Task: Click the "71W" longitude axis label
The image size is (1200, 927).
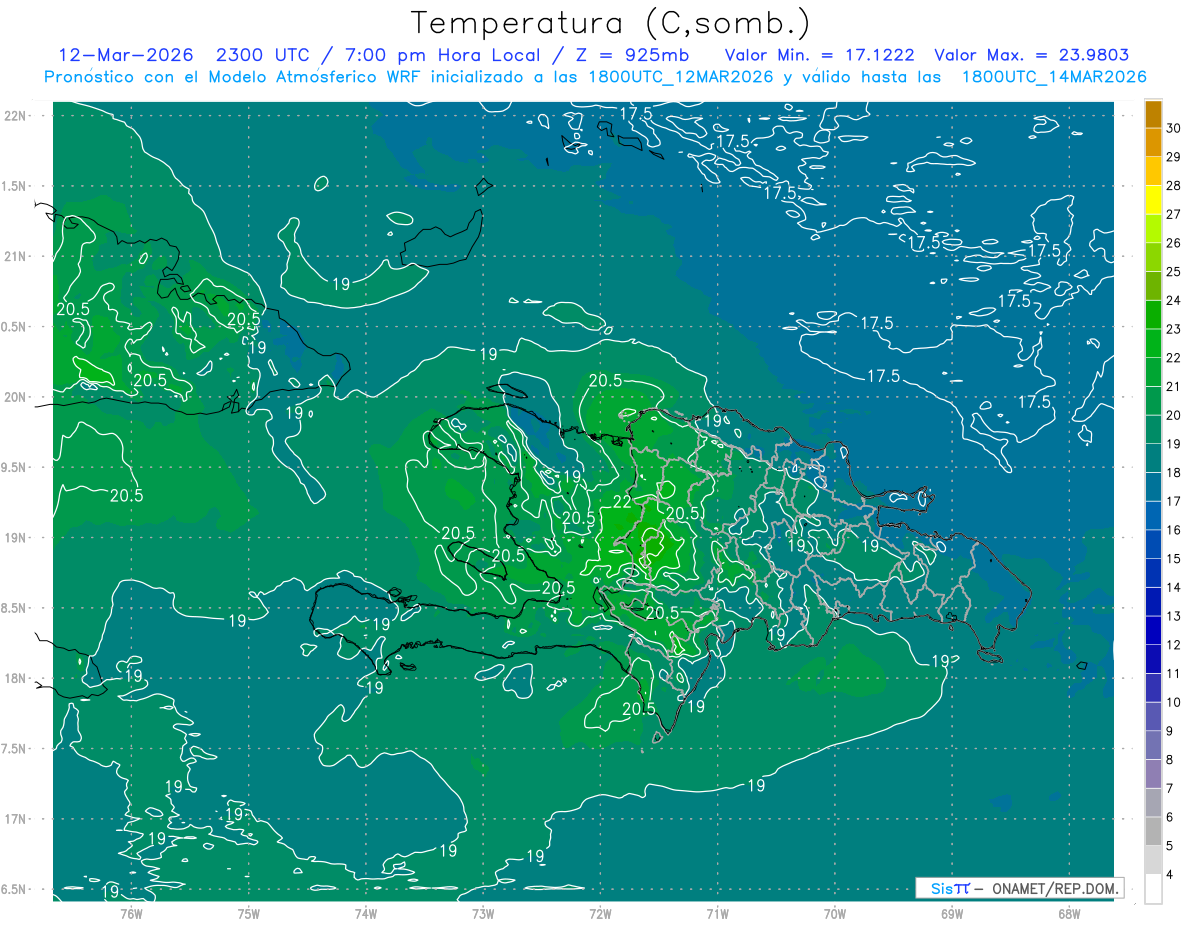Action: (717, 913)
